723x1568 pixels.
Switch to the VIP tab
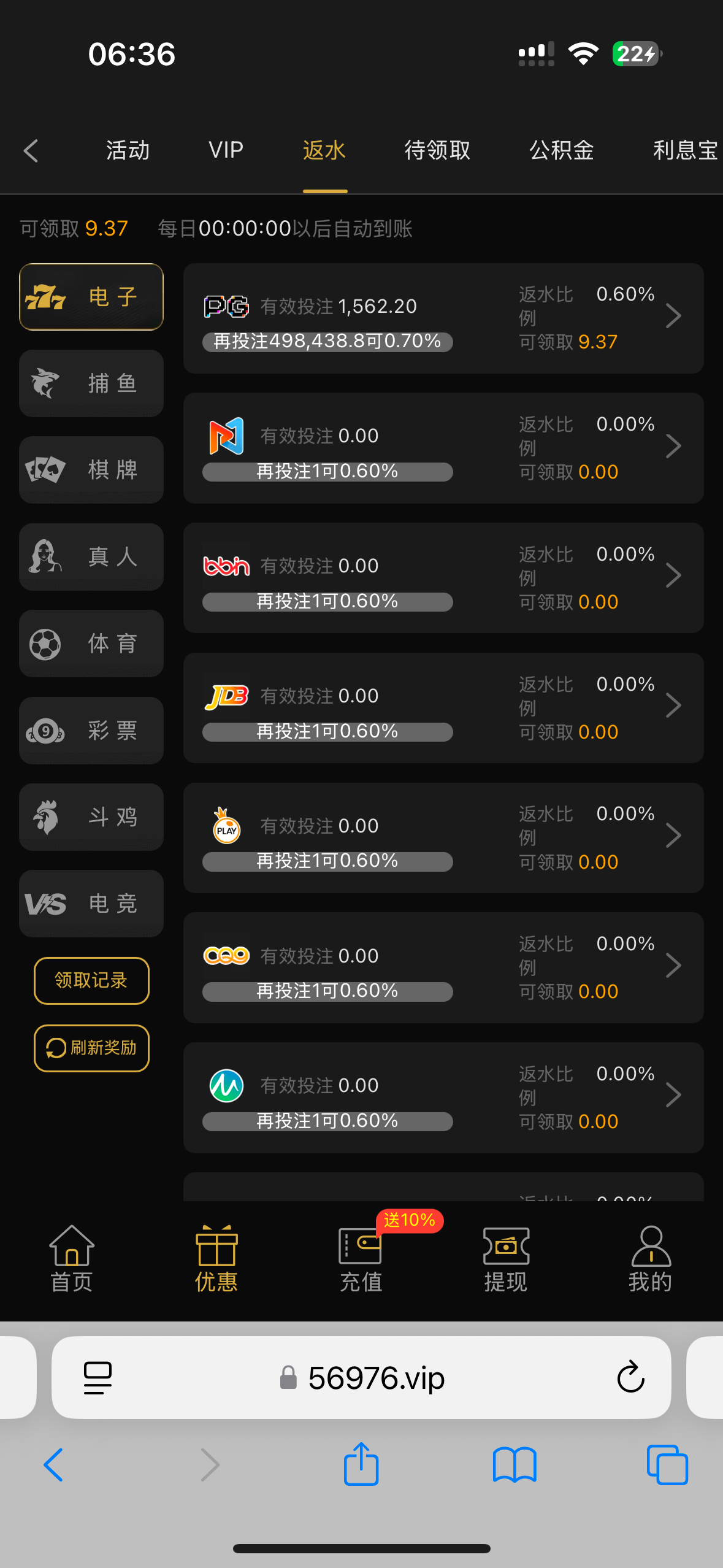coord(226,150)
